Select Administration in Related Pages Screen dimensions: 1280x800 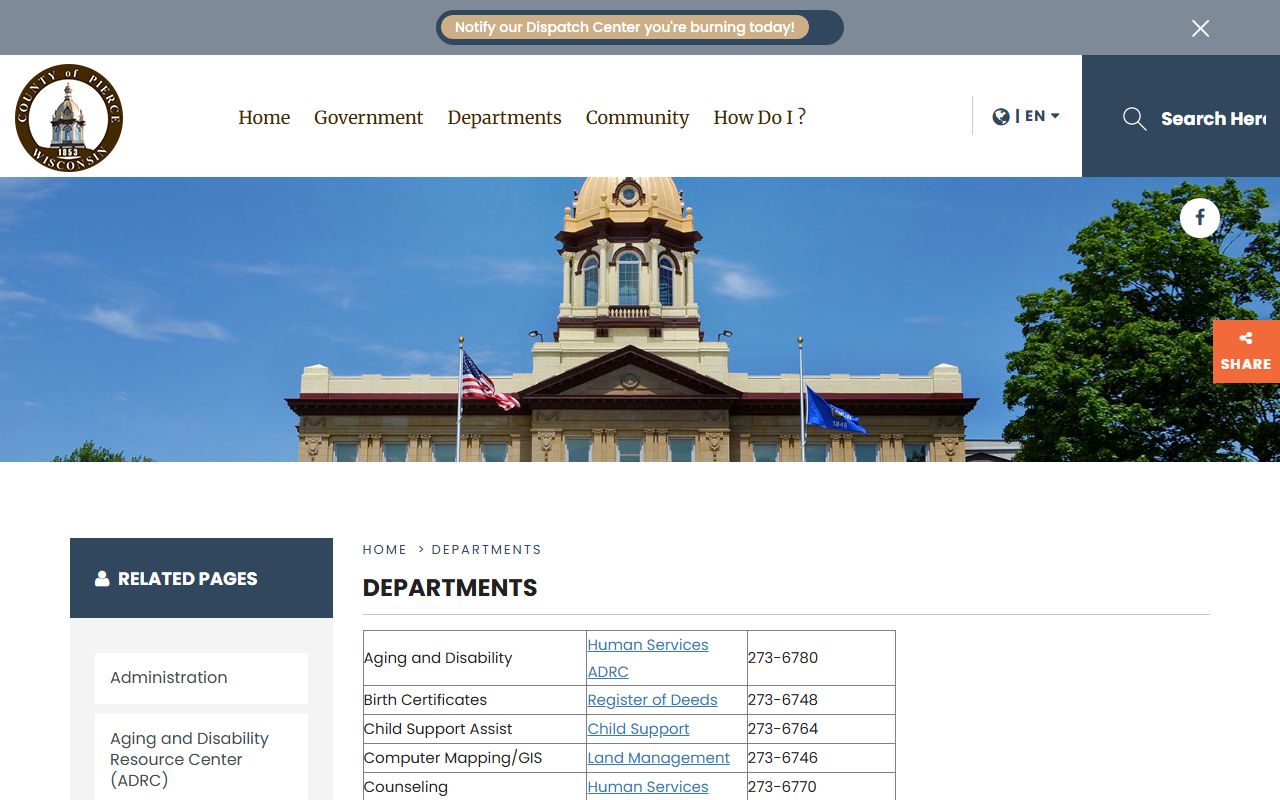point(201,678)
